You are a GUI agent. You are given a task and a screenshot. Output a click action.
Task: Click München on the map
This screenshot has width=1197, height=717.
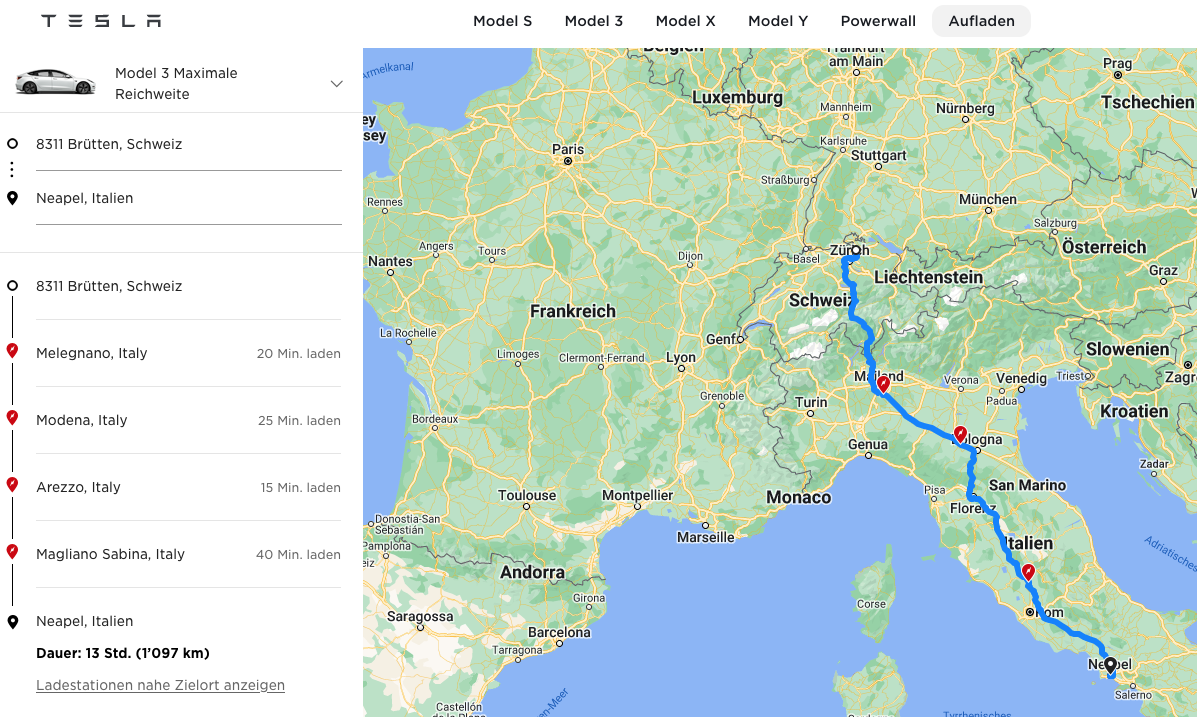[988, 200]
